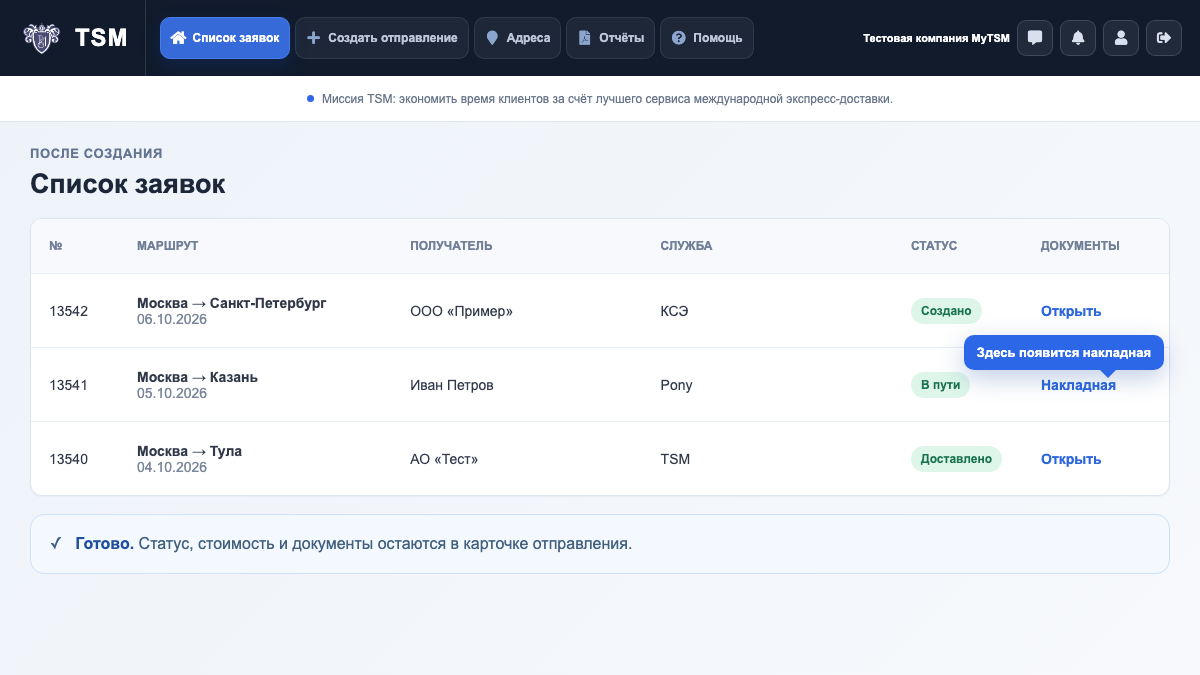Image resolution: width=1200 pixels, height=675 pixels.
Task: Click service КСЭ cell
Action: click(x=674, y=311)
